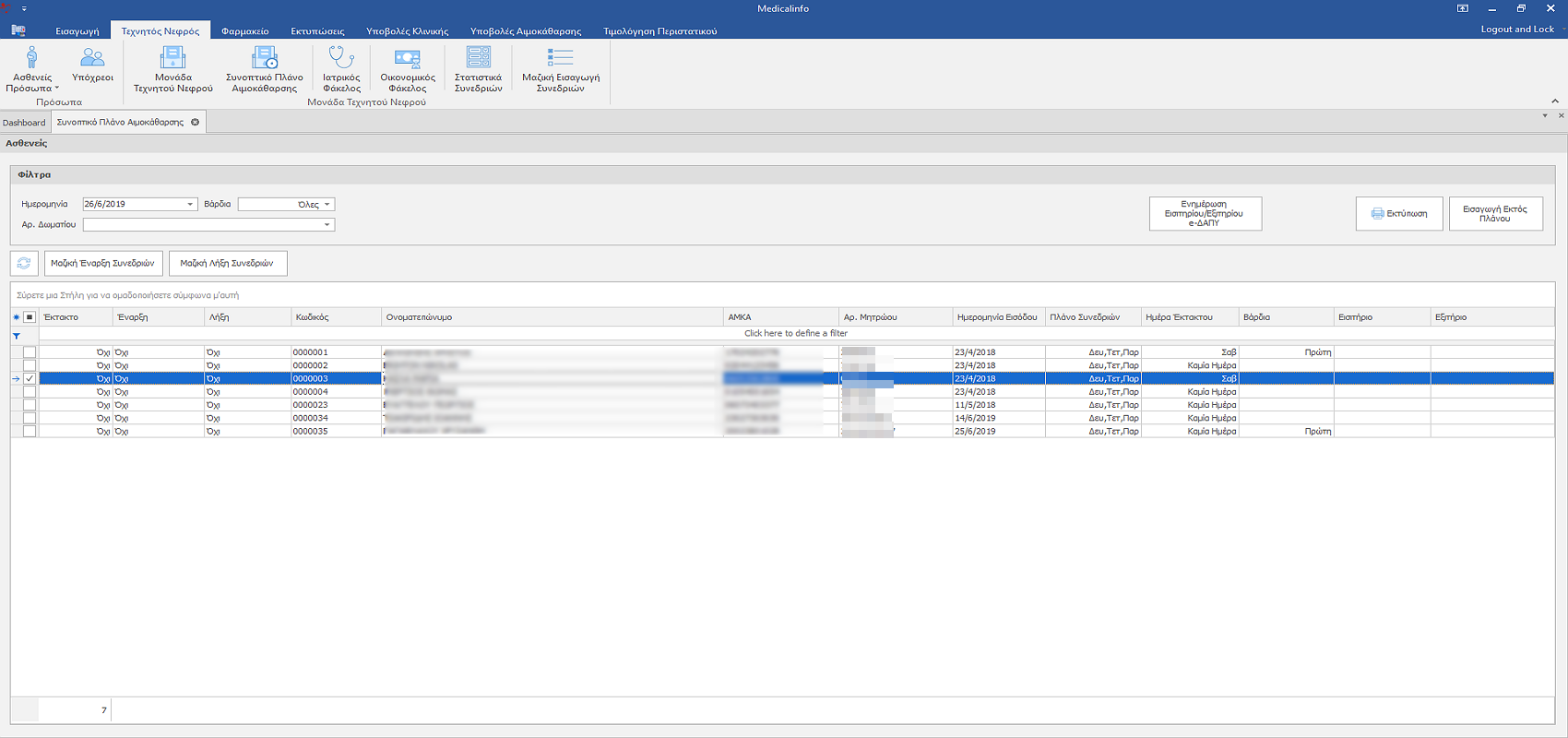
Task: Click the refresh icon button above grid
Action: (24, 263)
